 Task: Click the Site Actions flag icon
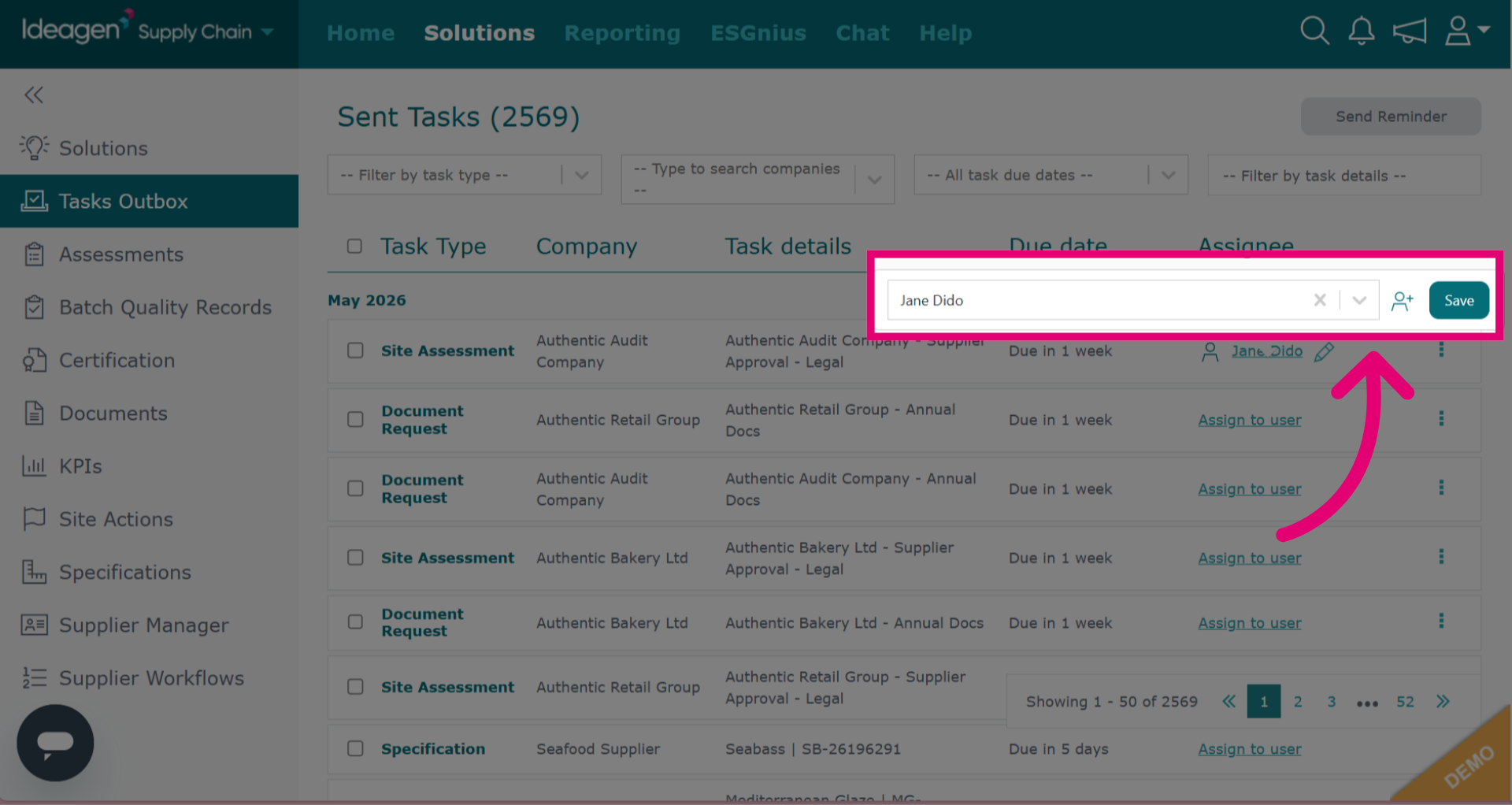coord(34,518)
